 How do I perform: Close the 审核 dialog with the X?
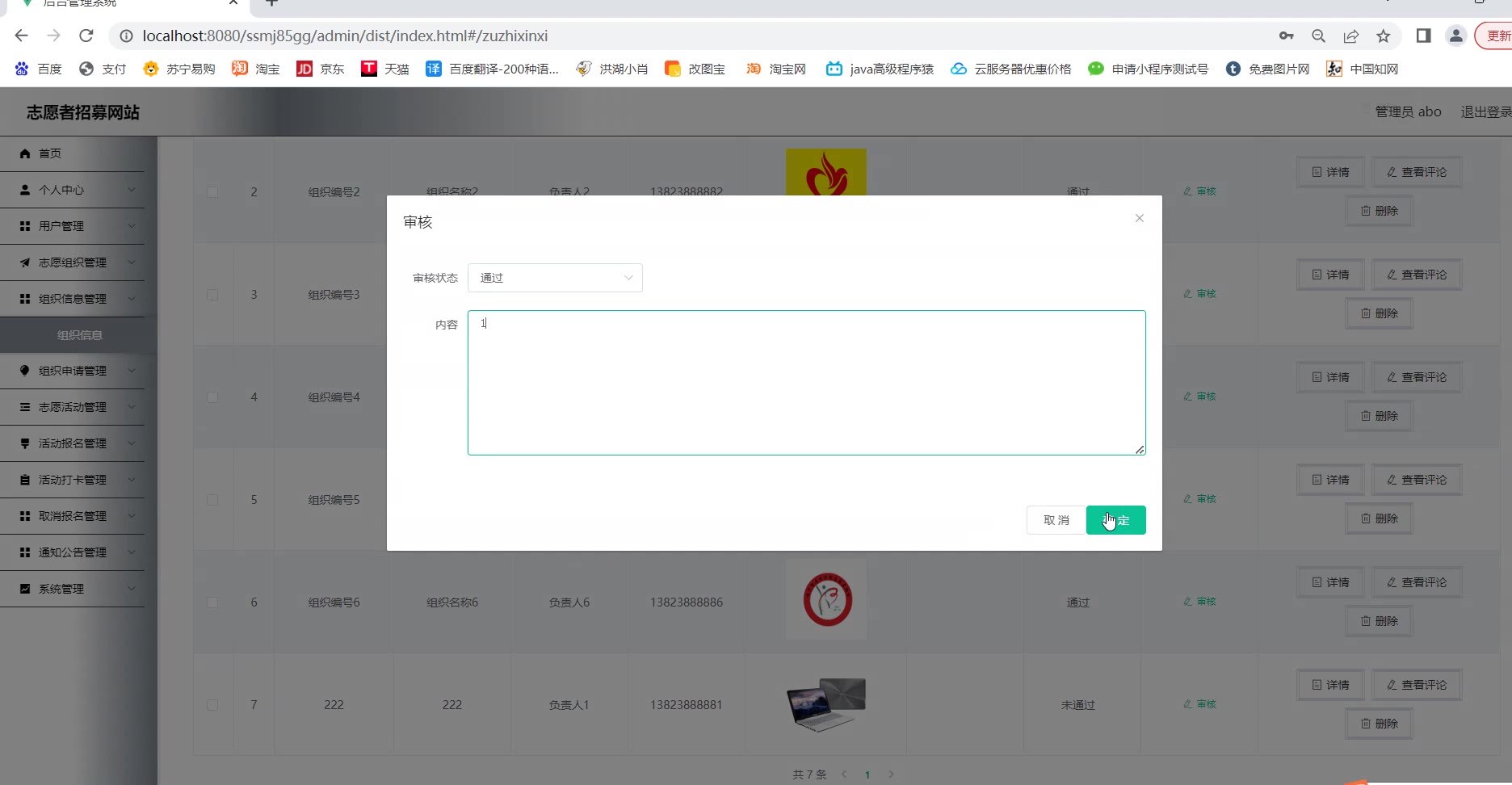1140,218
